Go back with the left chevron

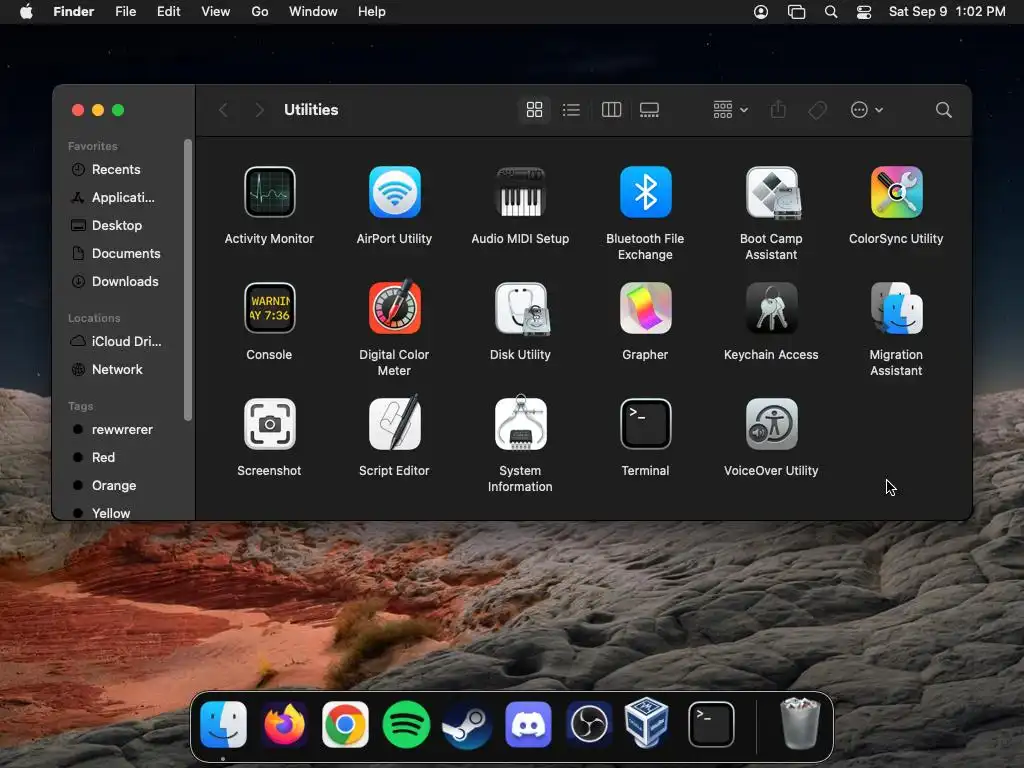(223, 110)
